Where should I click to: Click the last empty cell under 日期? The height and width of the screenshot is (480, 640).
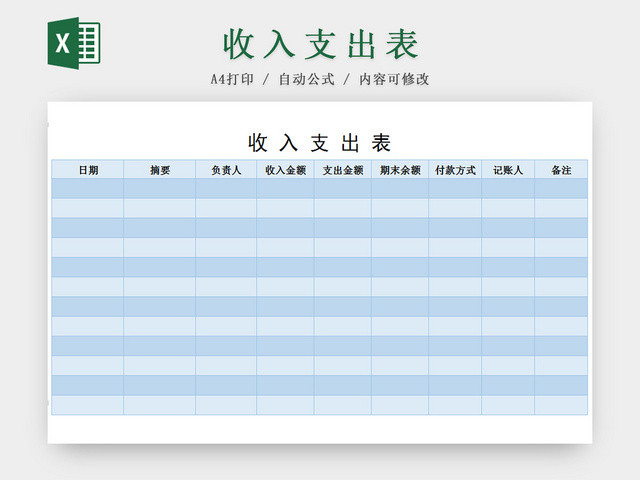(x=88, y=405)
